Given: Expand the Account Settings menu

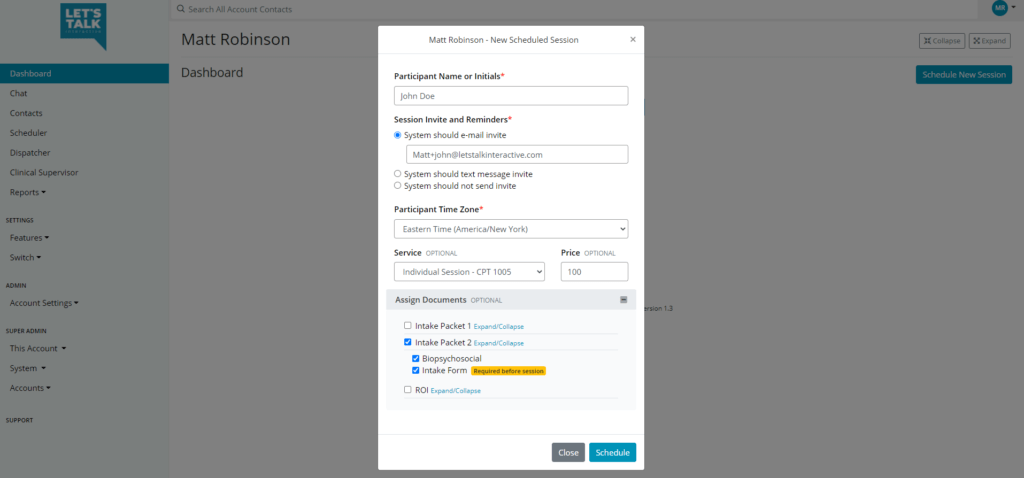Looking at the screenshot, I should click(x=44, y=303).
